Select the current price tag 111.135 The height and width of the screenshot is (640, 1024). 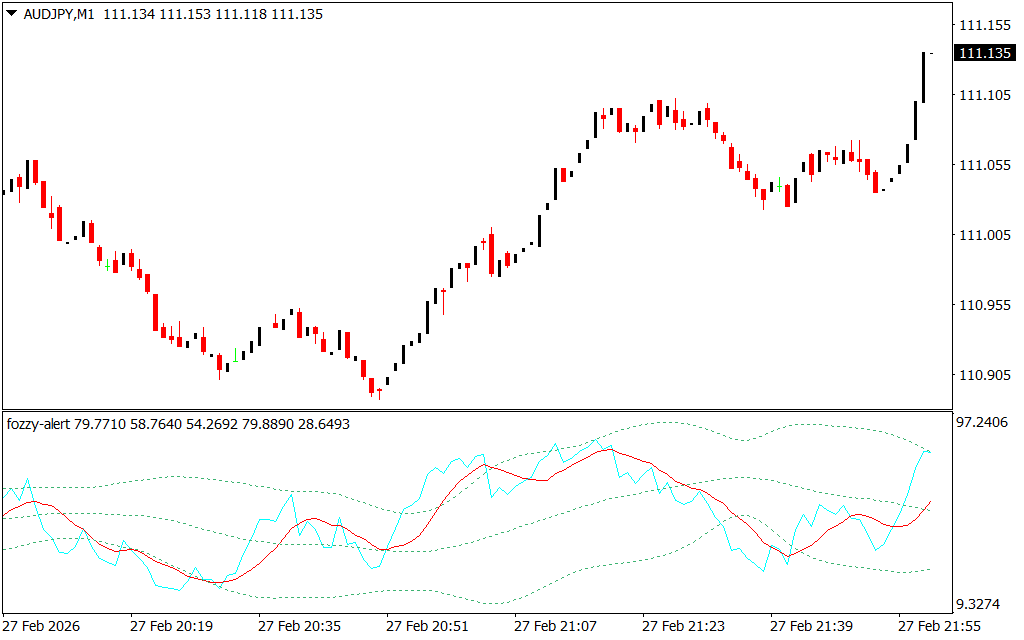click(985, 53)
